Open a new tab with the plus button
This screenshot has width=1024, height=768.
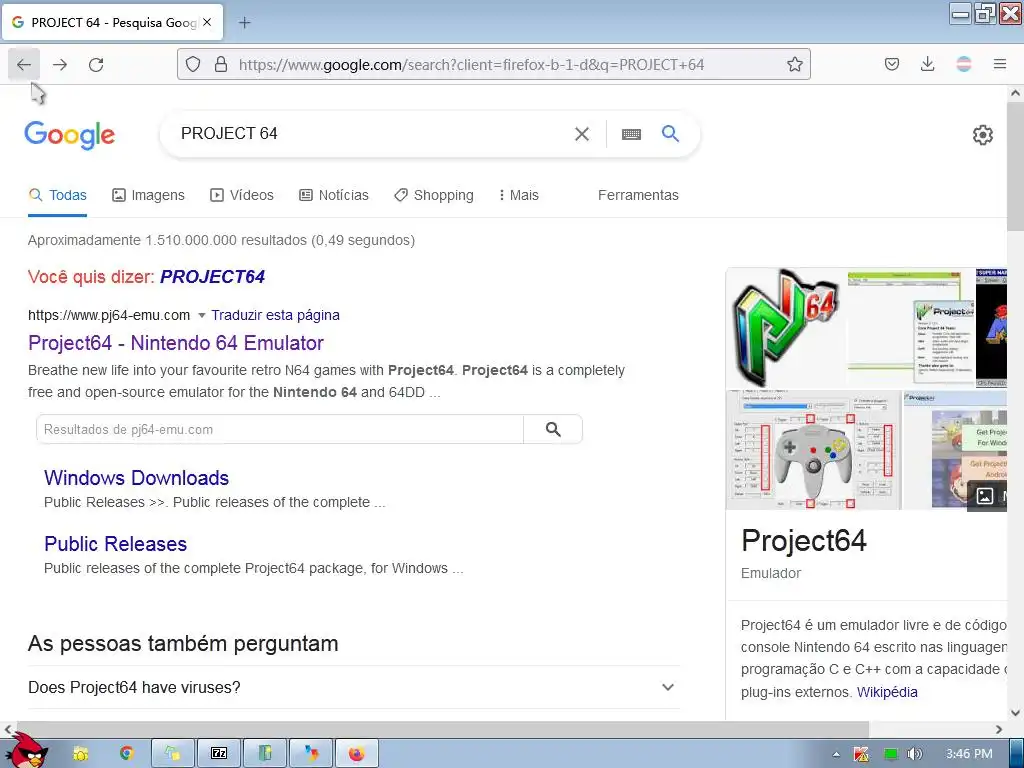pos(244,23)
